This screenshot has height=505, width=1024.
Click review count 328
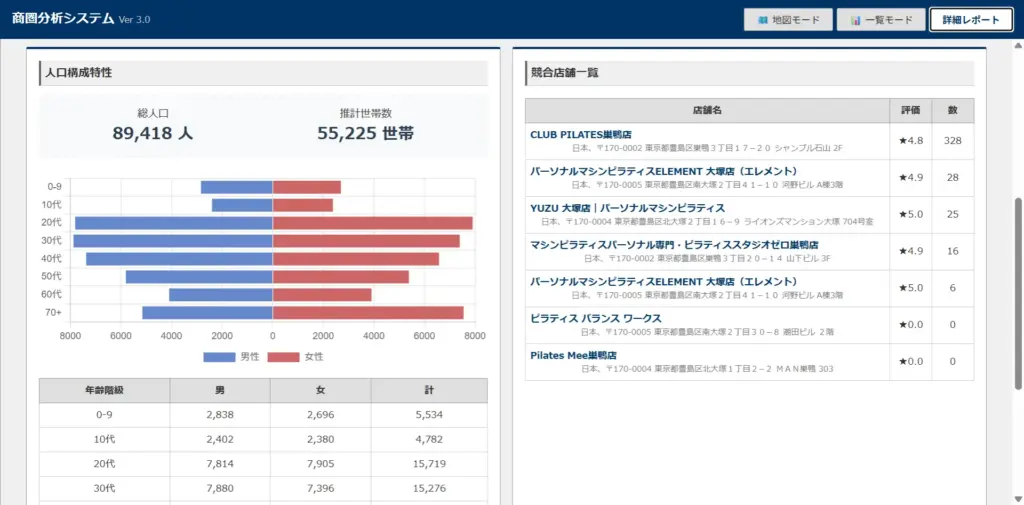pyautogui.click(x=952, y=141)
